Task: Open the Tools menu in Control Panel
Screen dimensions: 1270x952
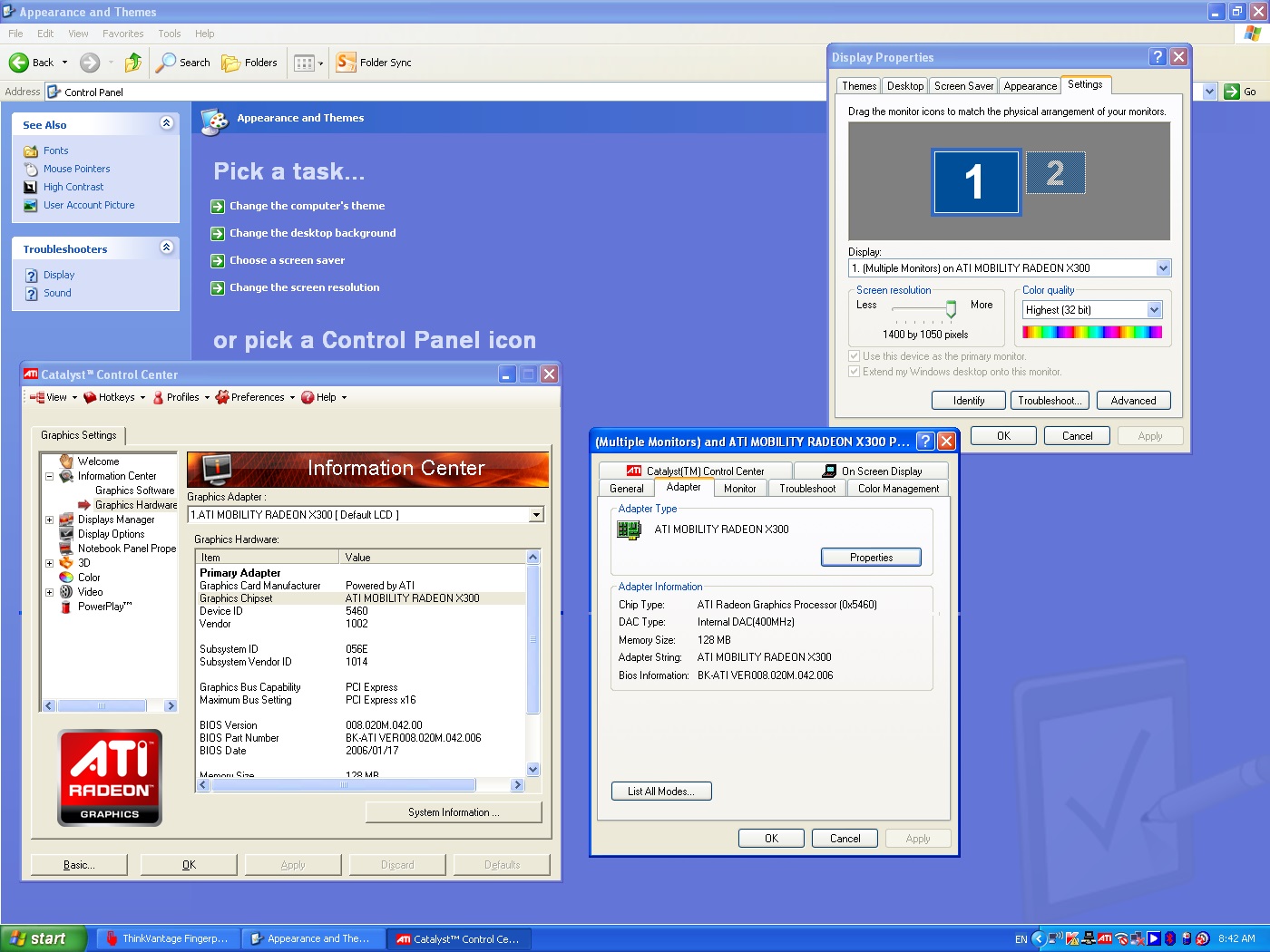Action: click(x=169, y=34)
